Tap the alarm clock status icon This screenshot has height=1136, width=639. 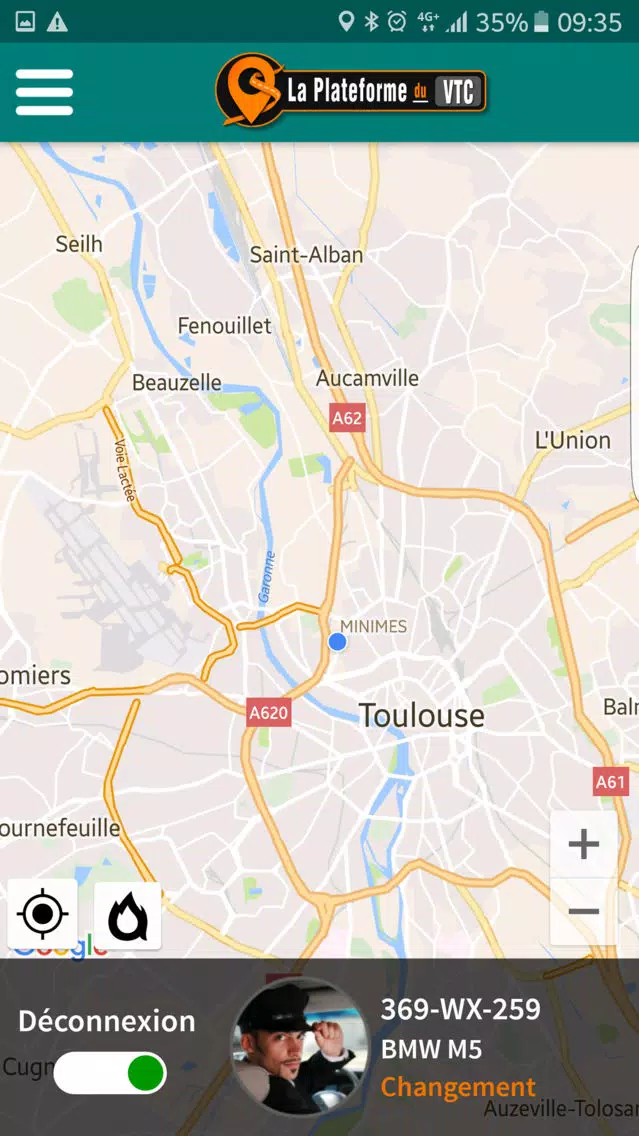click(x=397, y=22)
